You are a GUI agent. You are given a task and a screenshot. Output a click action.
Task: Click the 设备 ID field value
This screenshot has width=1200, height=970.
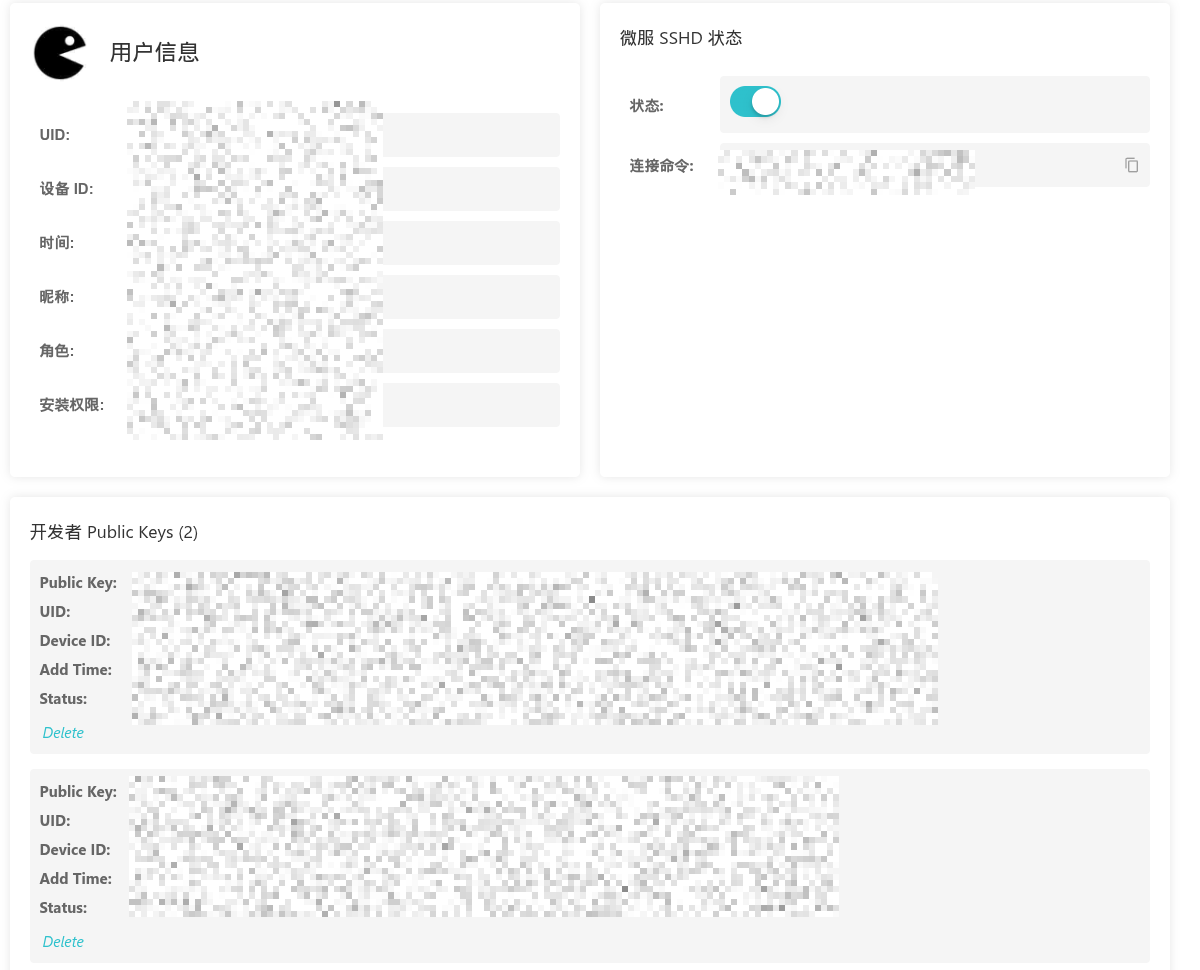343,189
